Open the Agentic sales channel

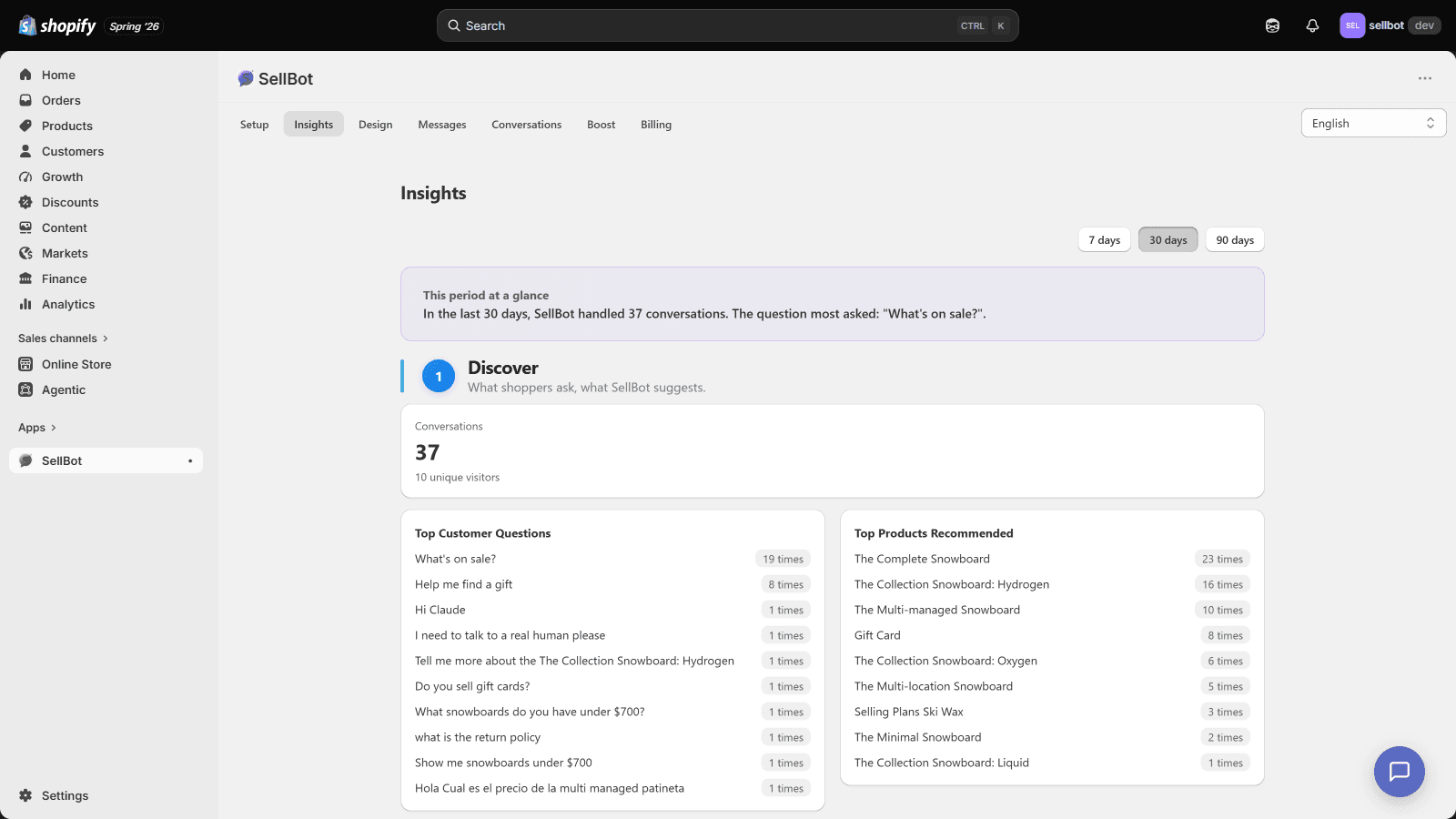click(x=106, y=389)
